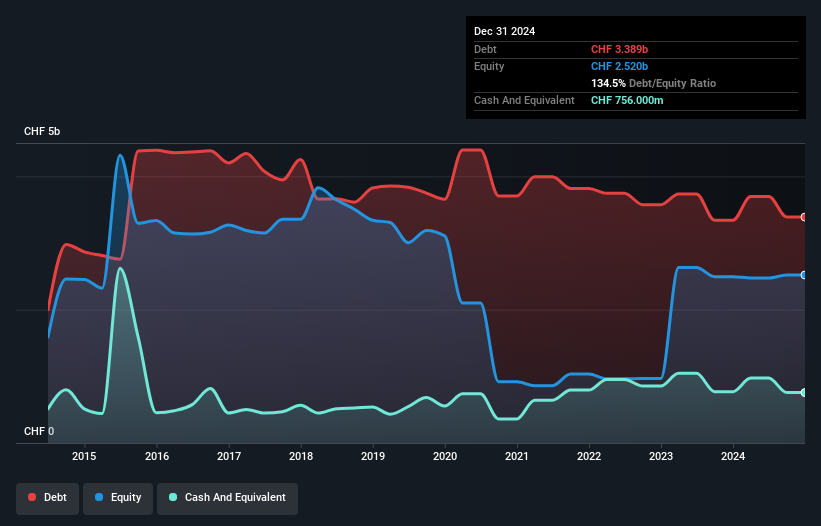This screenshot has height=526, width=821.
Task: Click the teal Cash And Equivalent legend dot
Action: click(173, 497)
